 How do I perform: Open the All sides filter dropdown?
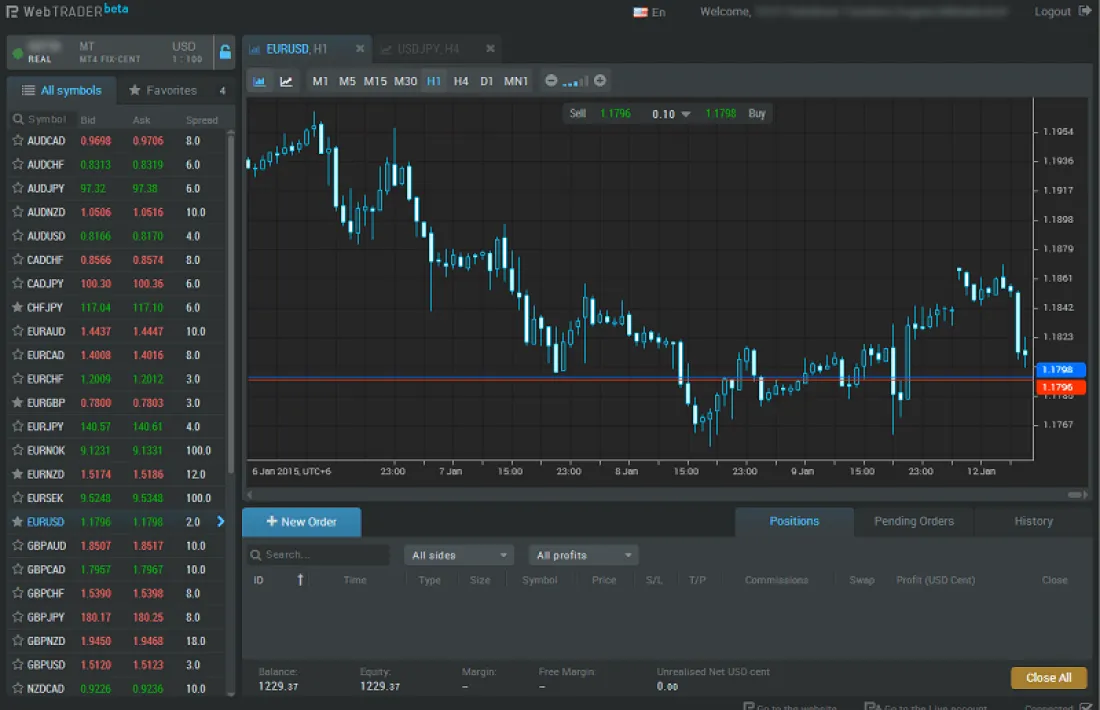pos(459,555)
